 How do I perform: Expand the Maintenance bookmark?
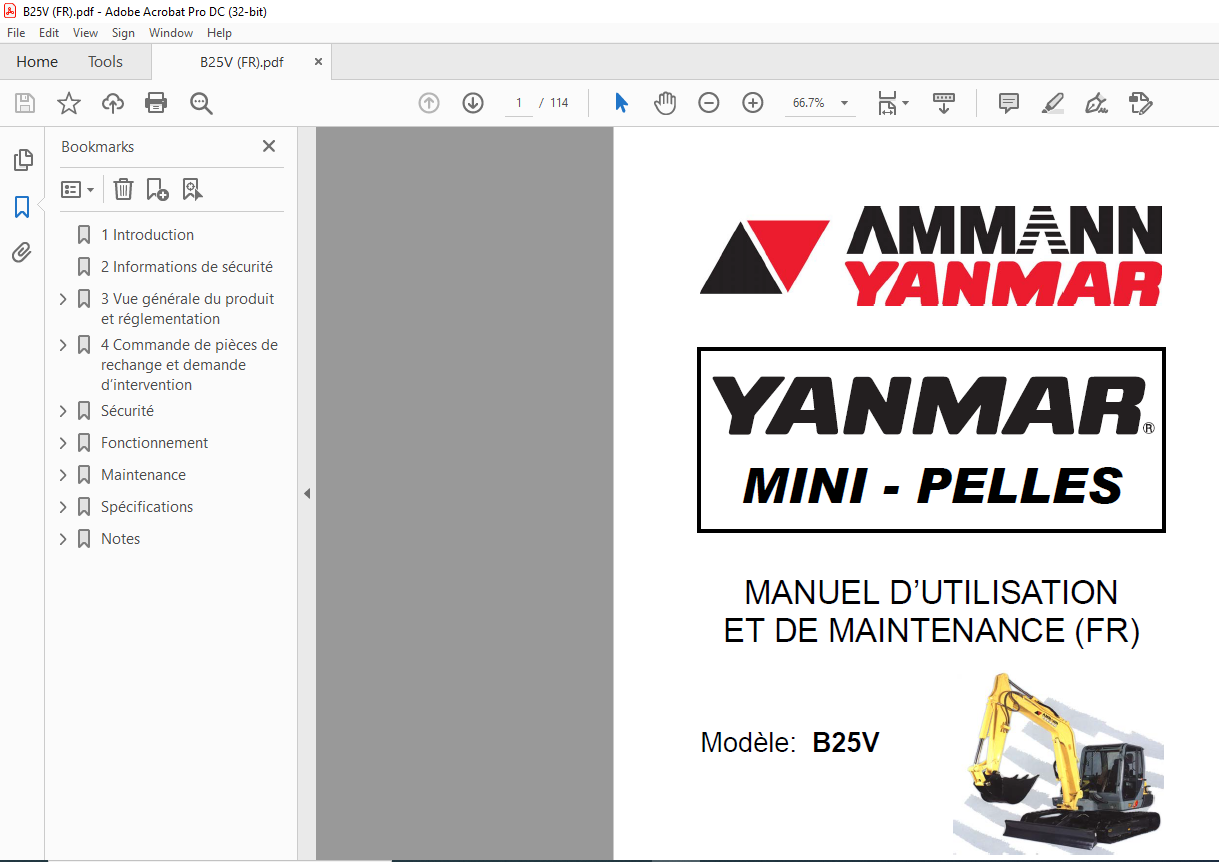(x=63, y=475)
